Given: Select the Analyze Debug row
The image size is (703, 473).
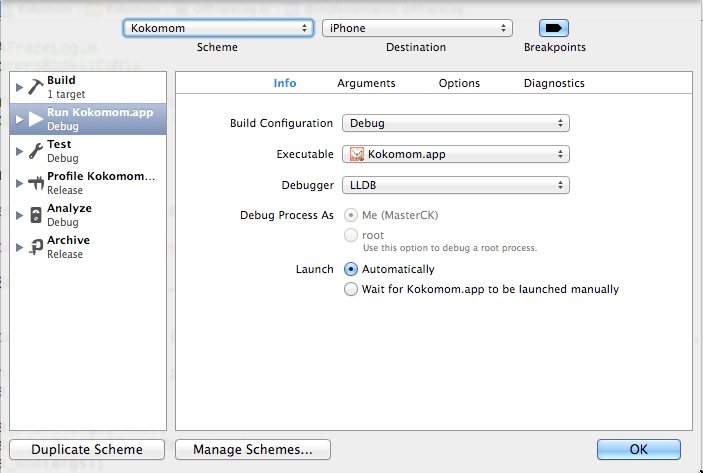Looking at the screenshot, I should pyautogui.click(x=88, y=215).
